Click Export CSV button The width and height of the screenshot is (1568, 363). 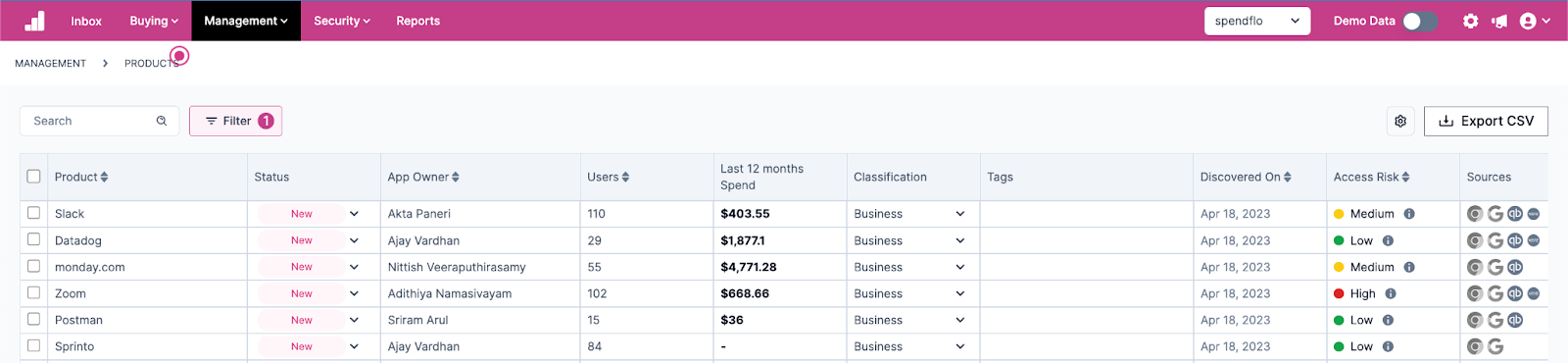point(1486,121)
